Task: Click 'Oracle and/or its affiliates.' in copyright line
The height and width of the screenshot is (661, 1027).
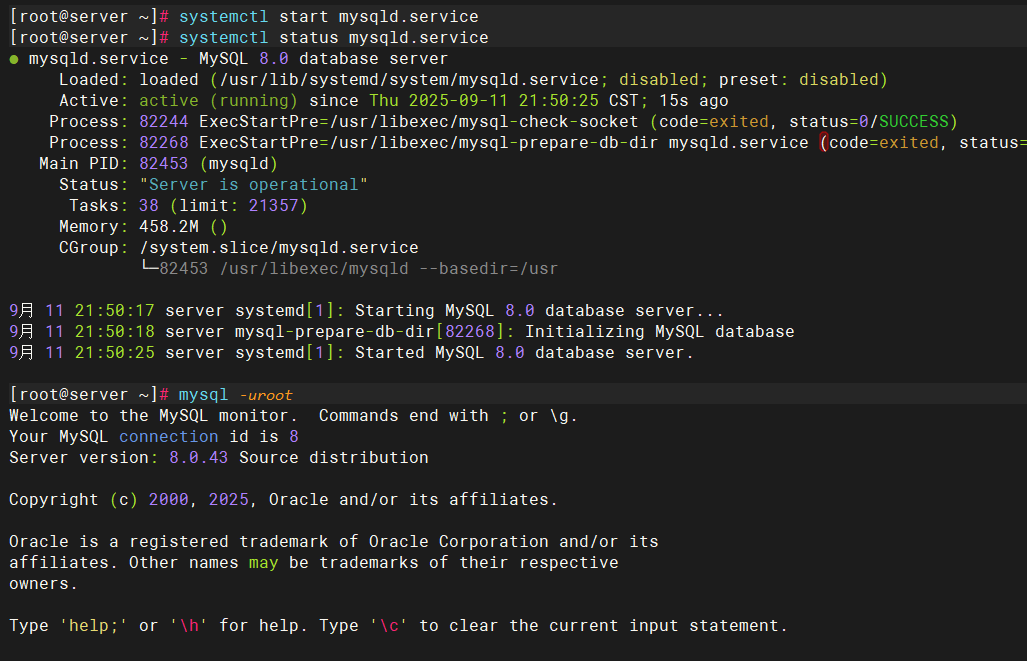Action: click(413, 499)
